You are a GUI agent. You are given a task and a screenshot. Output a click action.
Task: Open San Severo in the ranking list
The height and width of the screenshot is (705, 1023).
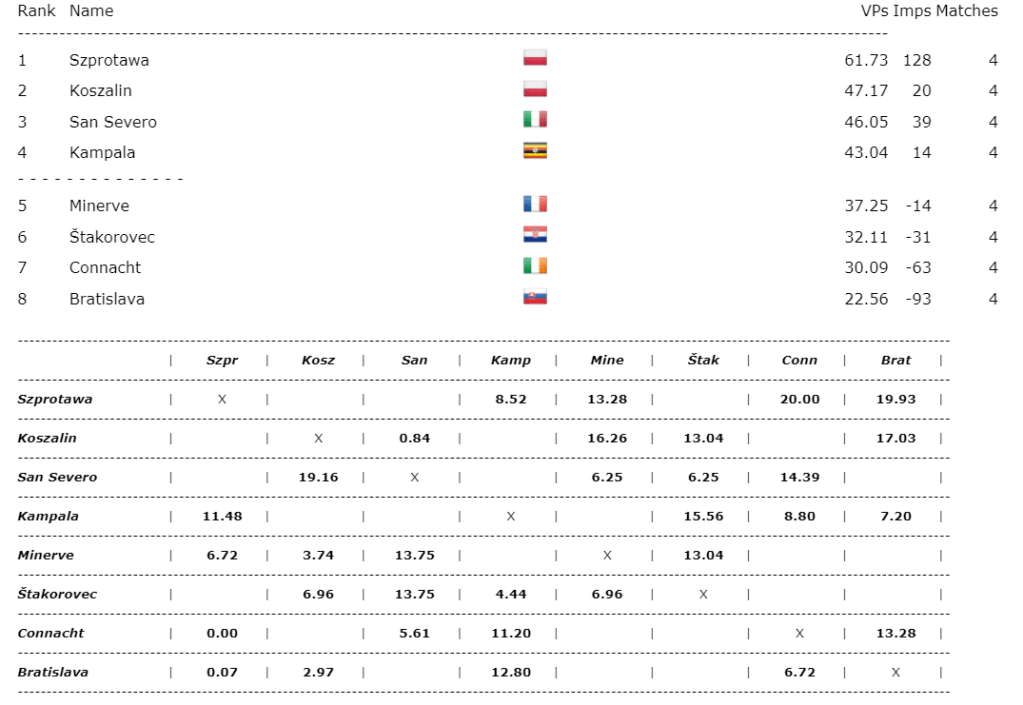pyautogui.click(x=113, y=122)
